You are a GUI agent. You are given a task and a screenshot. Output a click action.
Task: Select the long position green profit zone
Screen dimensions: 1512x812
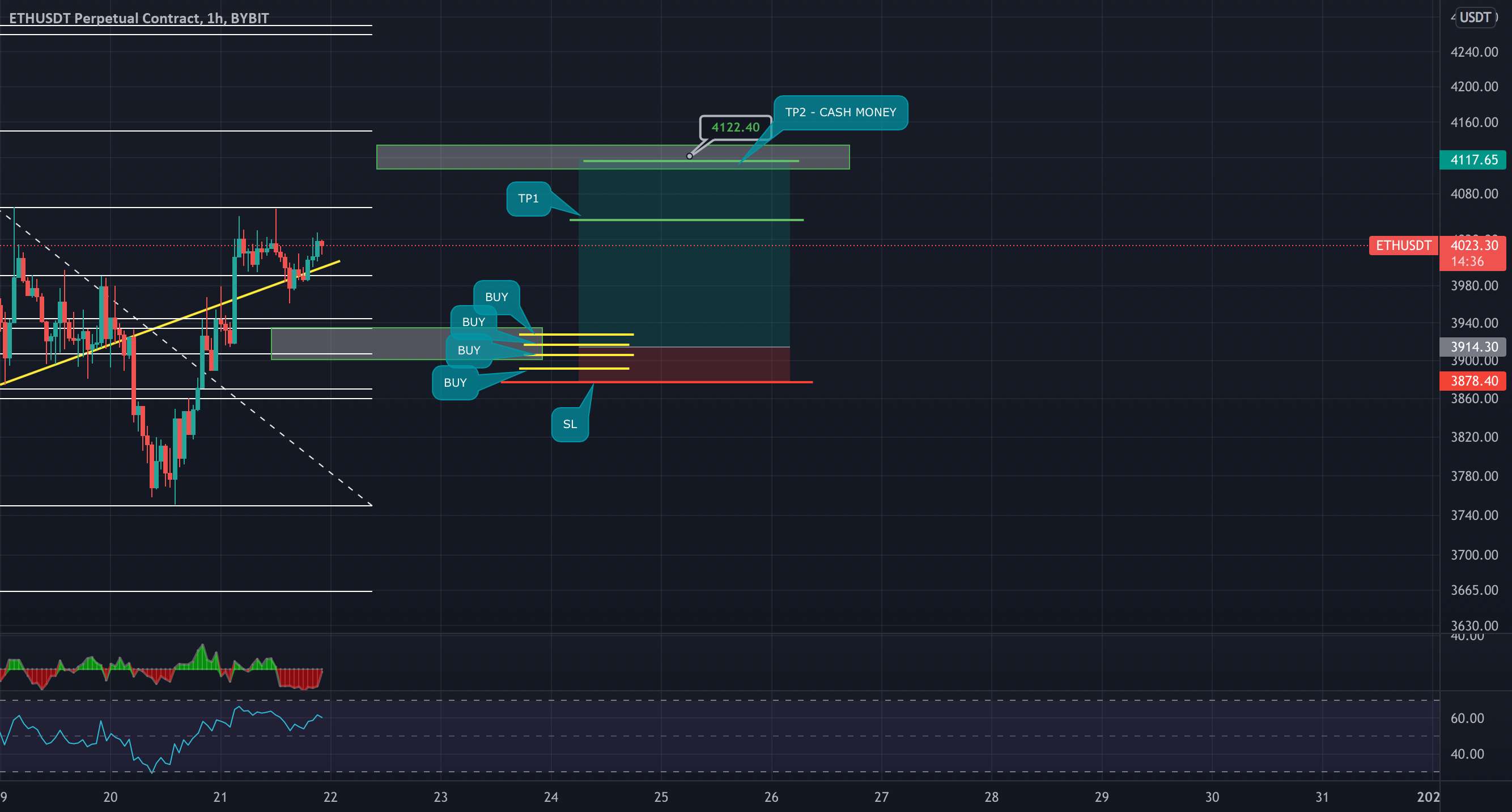pyautogui.click(x=684, y=252)
